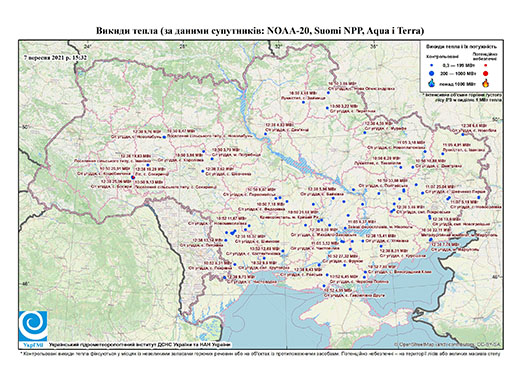
Task: Click the large blue circle legend symbol
Action: coord(431,73)
